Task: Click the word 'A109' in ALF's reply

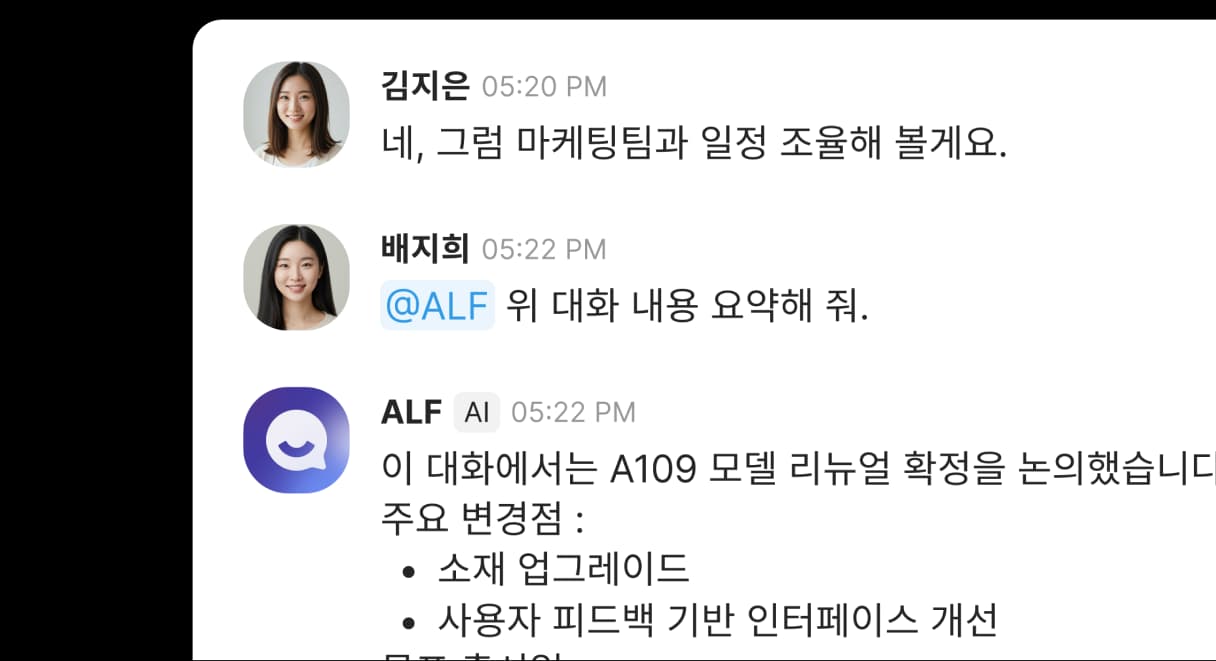Action: tap(644, 469)
